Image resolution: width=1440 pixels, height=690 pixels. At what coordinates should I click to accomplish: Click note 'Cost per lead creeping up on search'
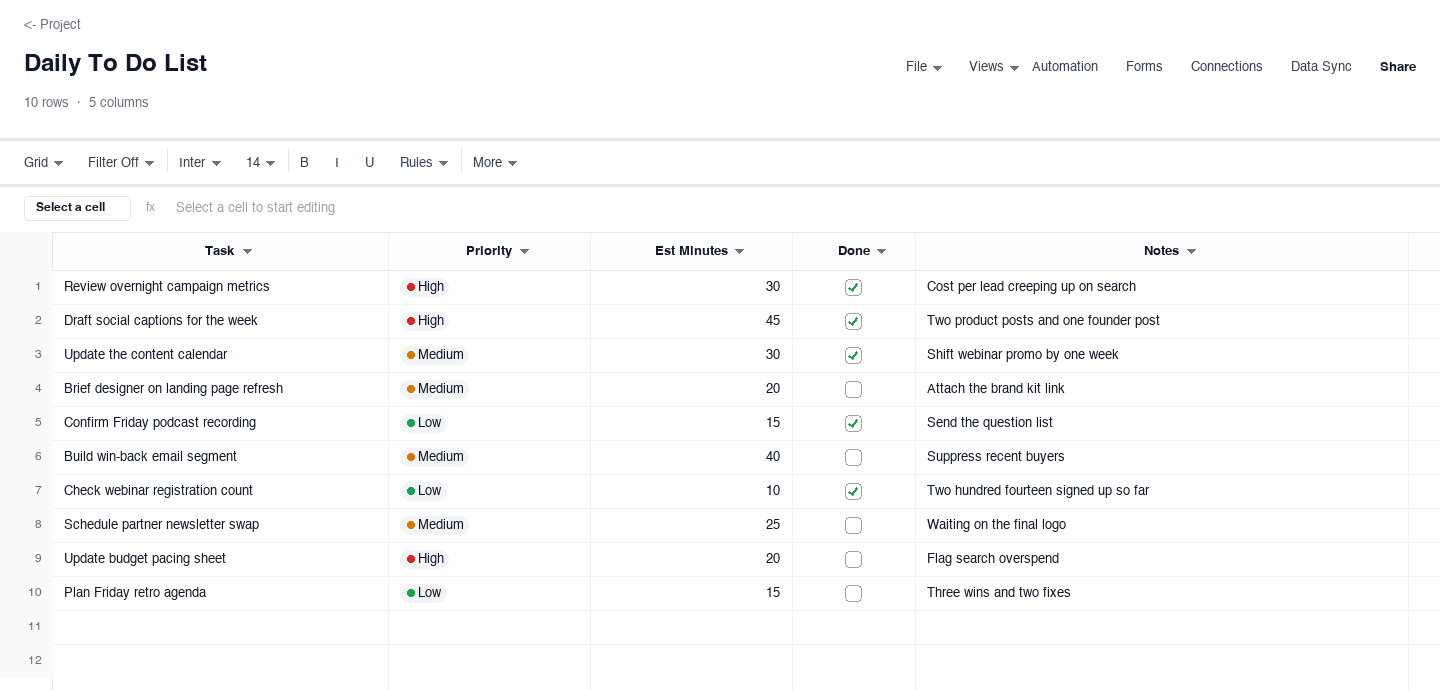[1162, 287]
